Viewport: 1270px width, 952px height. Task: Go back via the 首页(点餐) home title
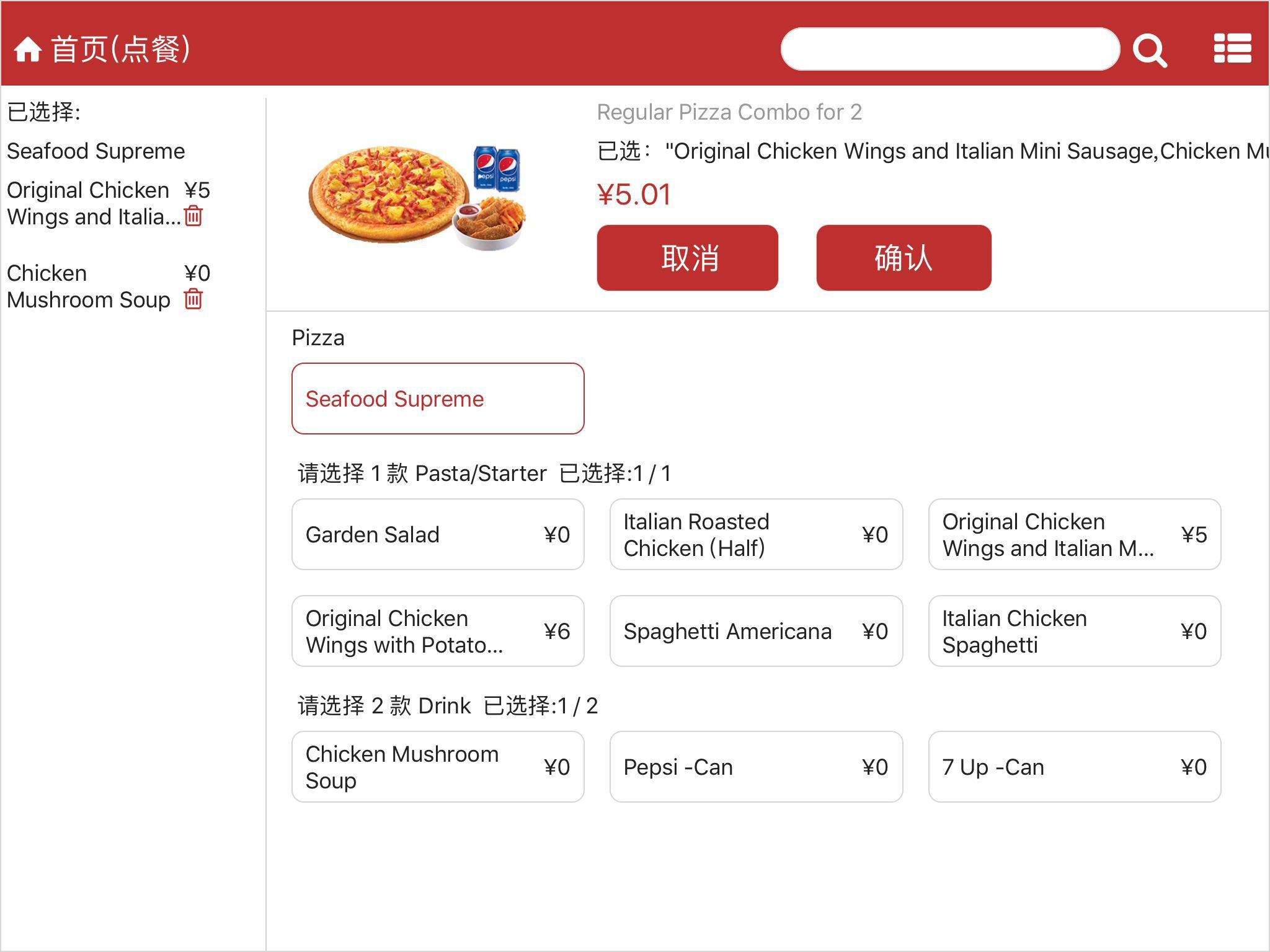[120, 50]
